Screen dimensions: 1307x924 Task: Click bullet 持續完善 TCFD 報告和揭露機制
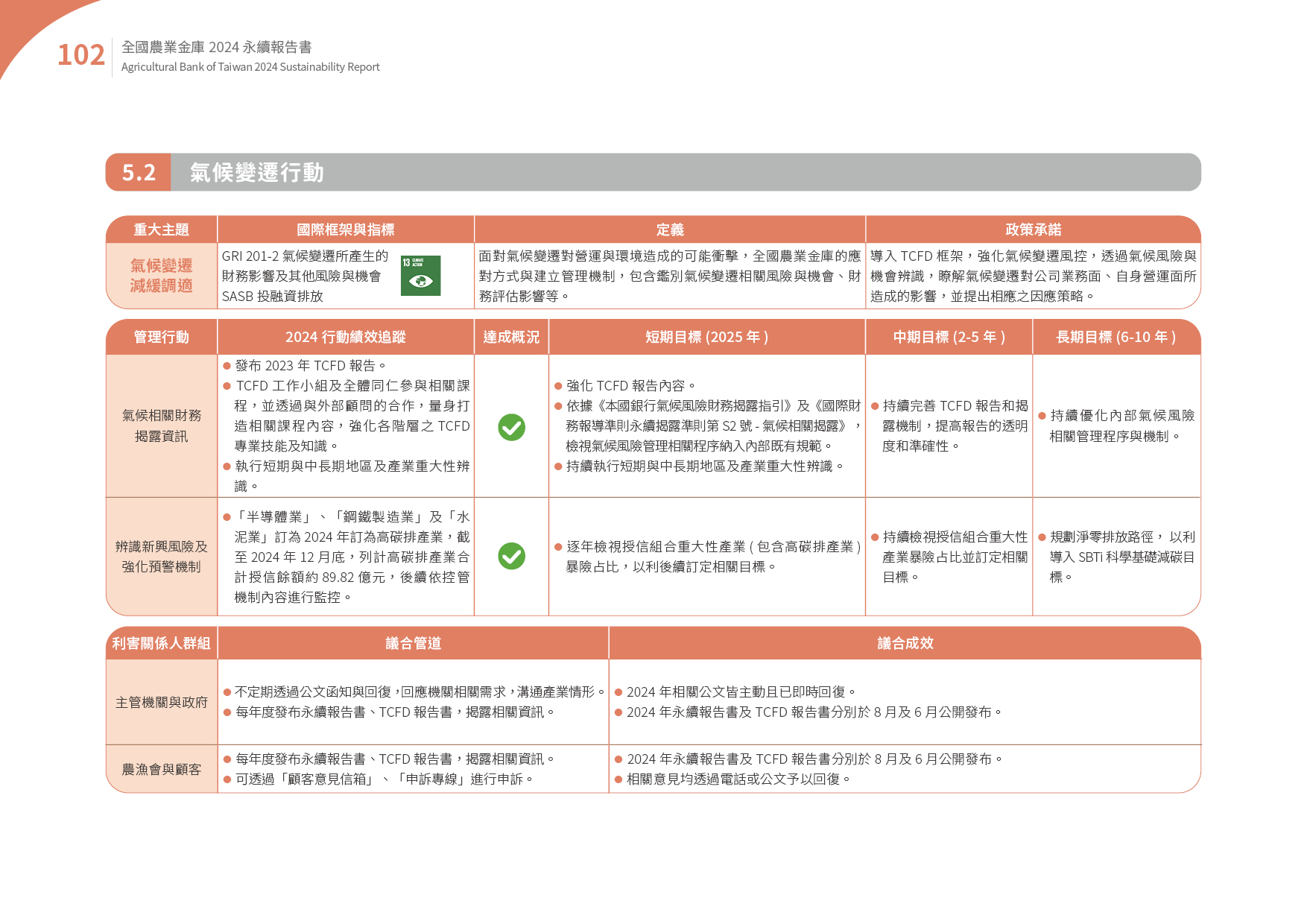pyautogui.click(x=949, y=425)
